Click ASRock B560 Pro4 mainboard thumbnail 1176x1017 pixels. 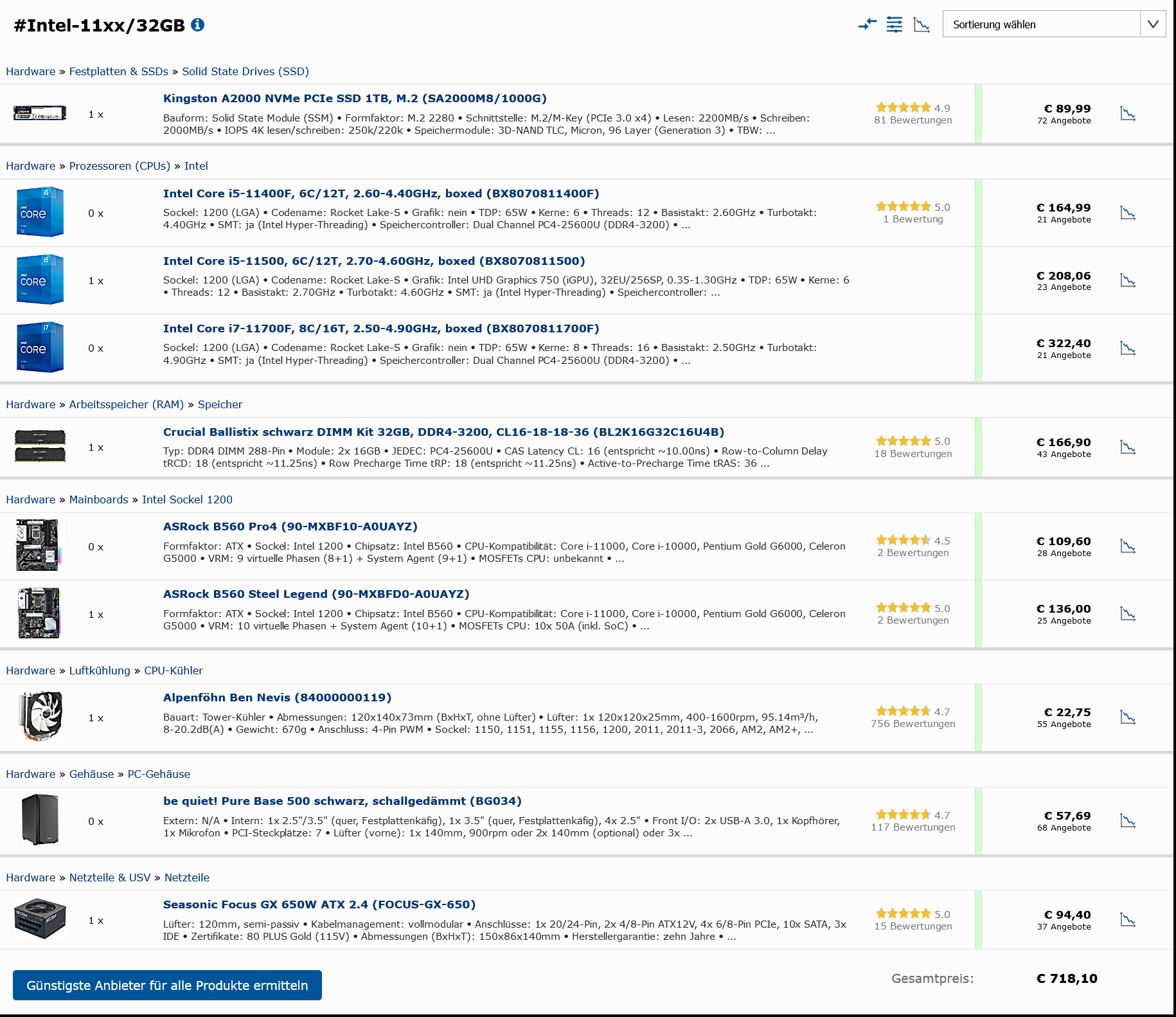(39, 545)
